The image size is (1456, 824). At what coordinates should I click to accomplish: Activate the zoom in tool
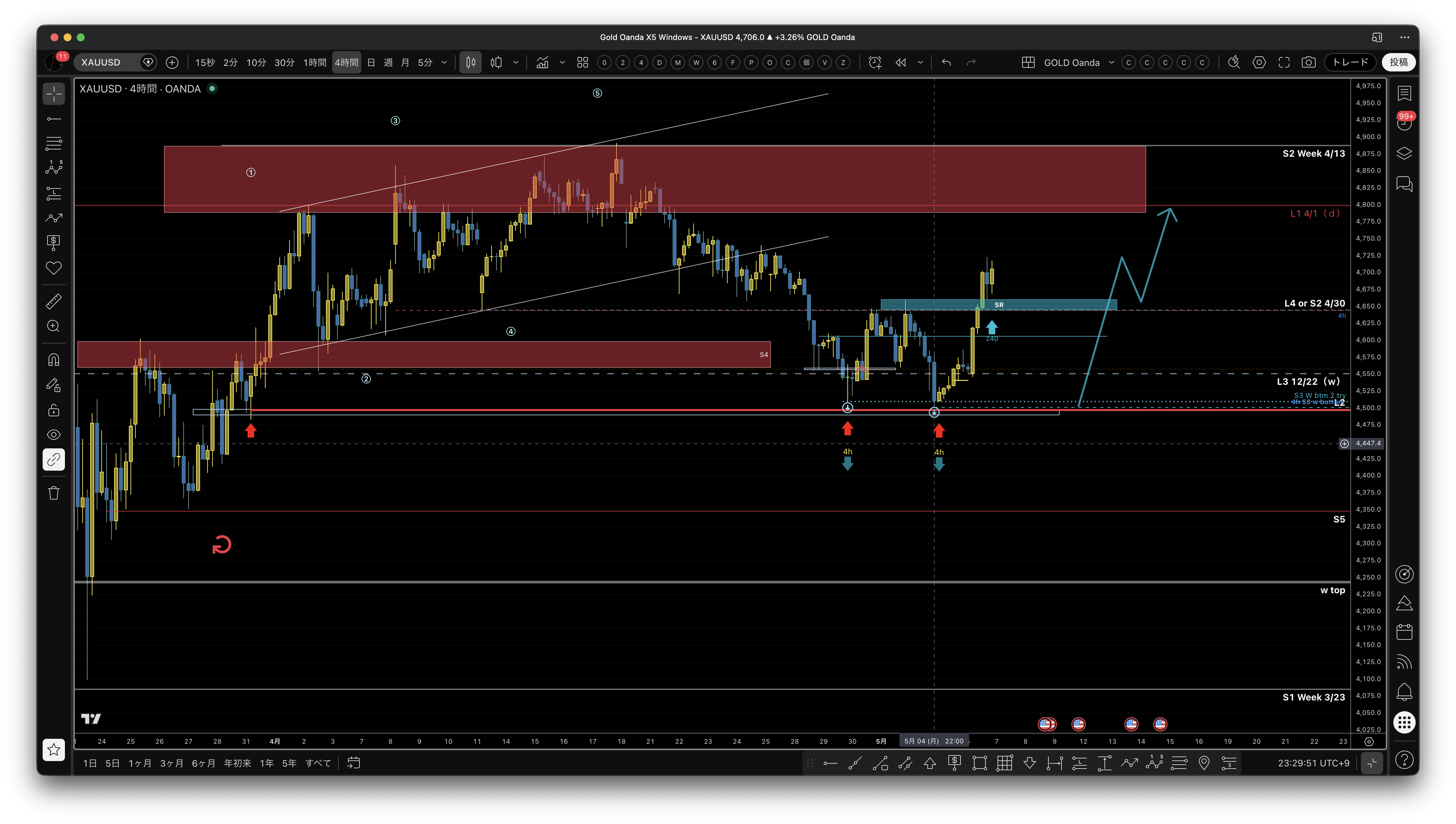click(54, 326)
